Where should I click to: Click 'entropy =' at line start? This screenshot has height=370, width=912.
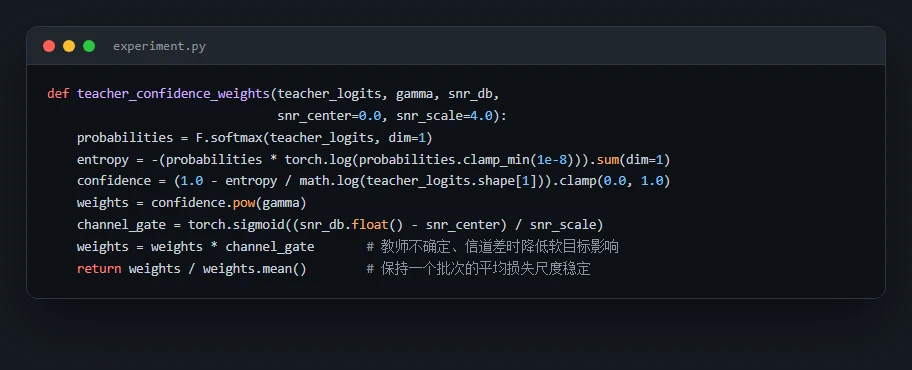(110, 159)
